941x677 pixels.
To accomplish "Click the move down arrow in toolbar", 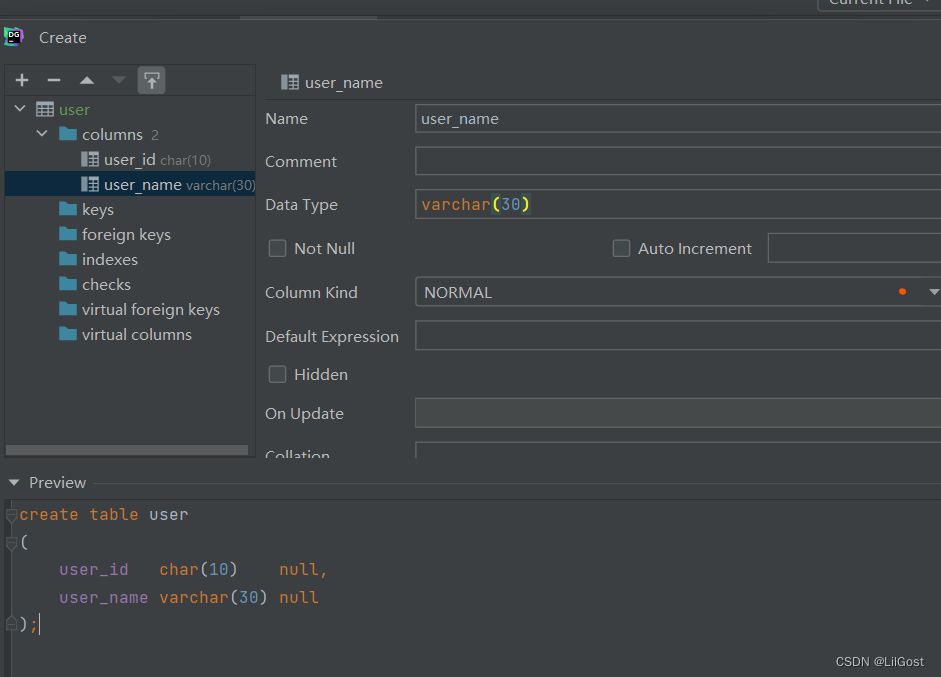I will tap(119, 80).
